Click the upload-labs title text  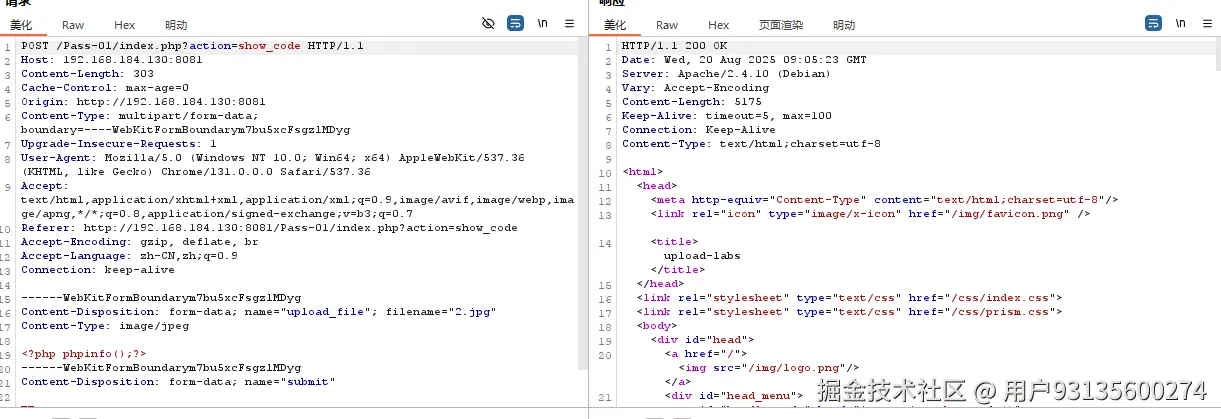coord(702,256)
